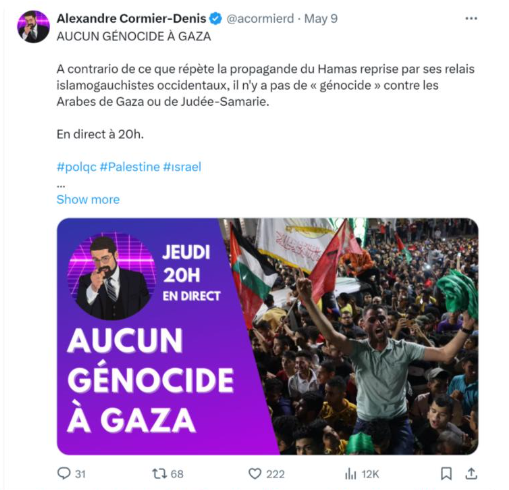Open the May 9 post timestamp
The width and height of the screenshot is (509, 490).
tap(321, 19)
